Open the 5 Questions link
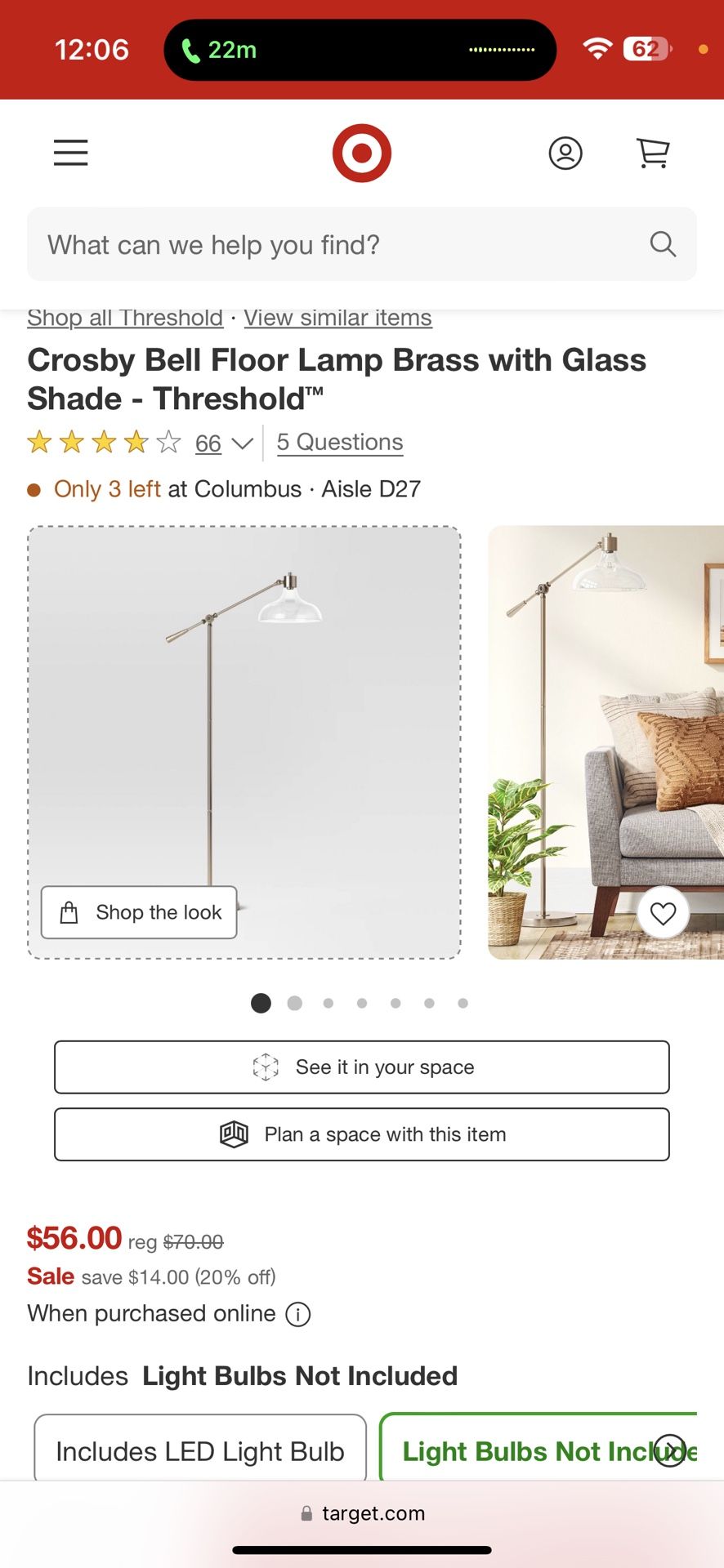This screenshot has height=1568, width=724. (x=340, y=442)
